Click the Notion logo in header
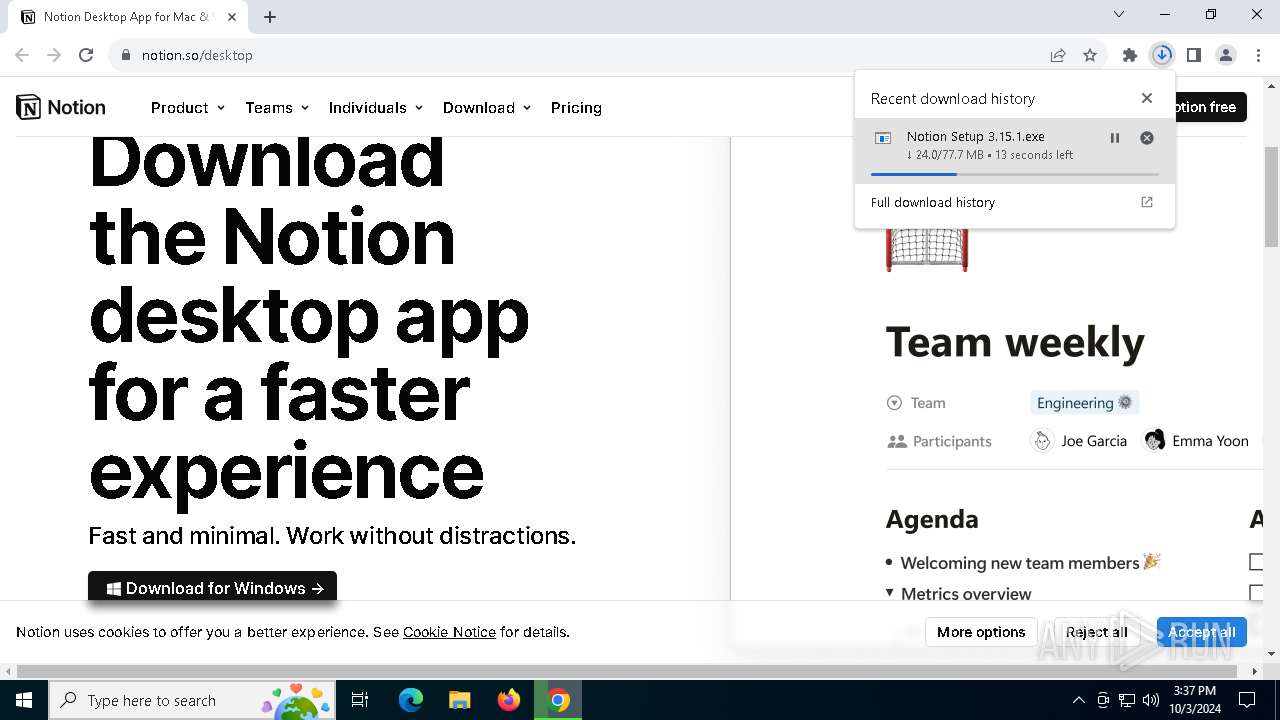Screen dimensions: 1280x720 [x=61, y=107]
